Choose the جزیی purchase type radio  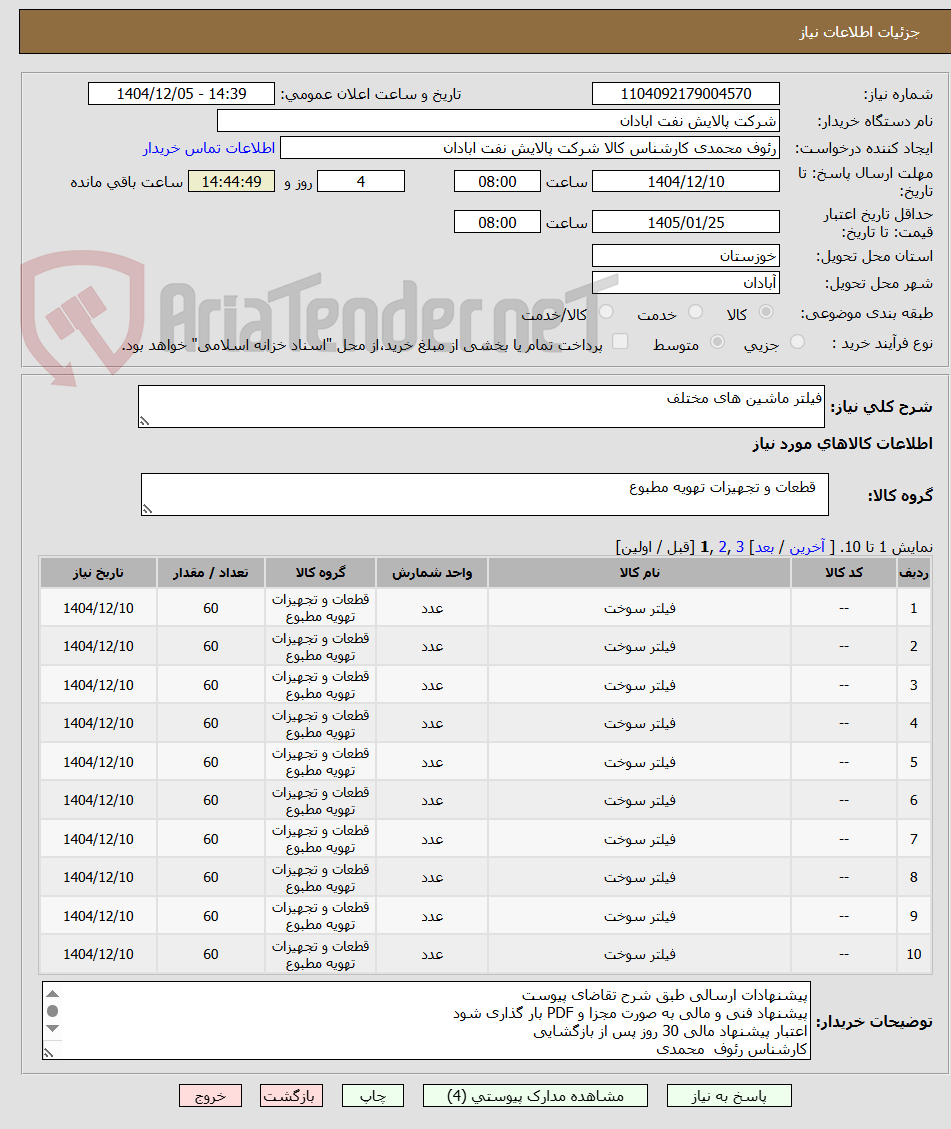coord(797,342)
